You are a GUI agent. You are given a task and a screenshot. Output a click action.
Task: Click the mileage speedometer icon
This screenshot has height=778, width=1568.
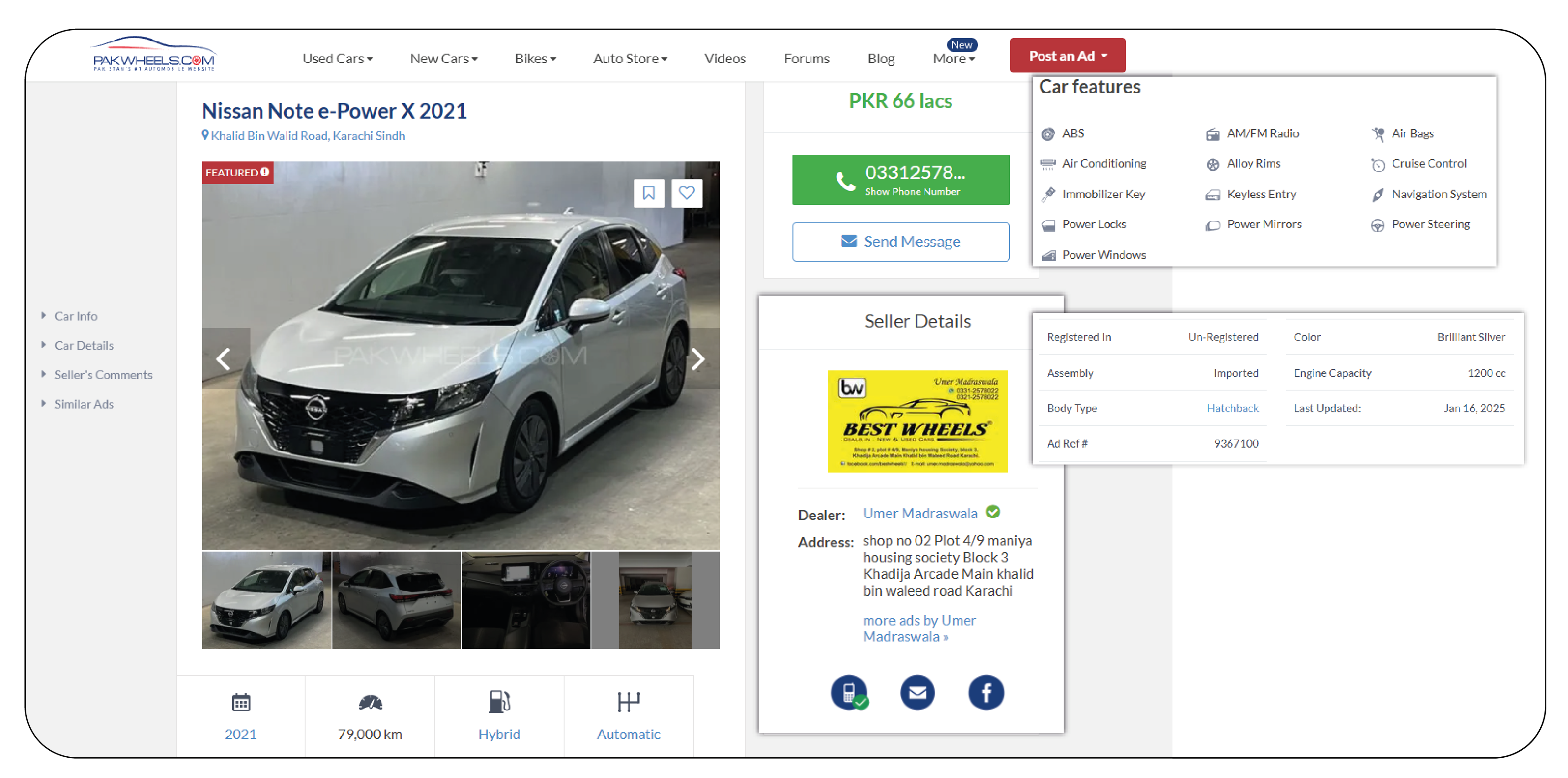tap(370, 703)
